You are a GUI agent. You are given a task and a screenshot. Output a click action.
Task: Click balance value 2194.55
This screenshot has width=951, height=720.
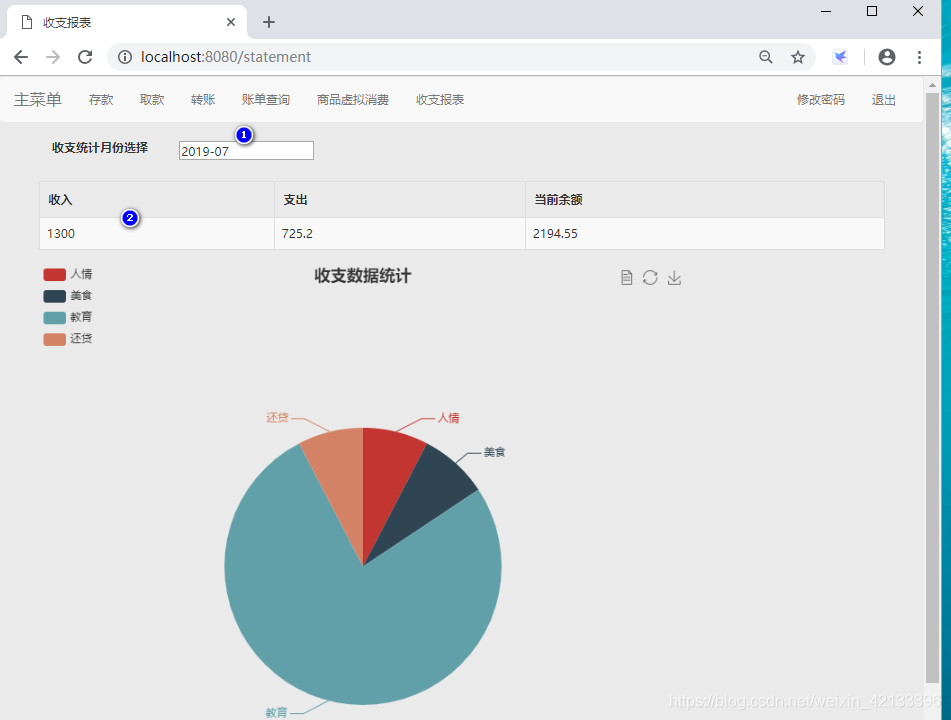tap(555, 234)
